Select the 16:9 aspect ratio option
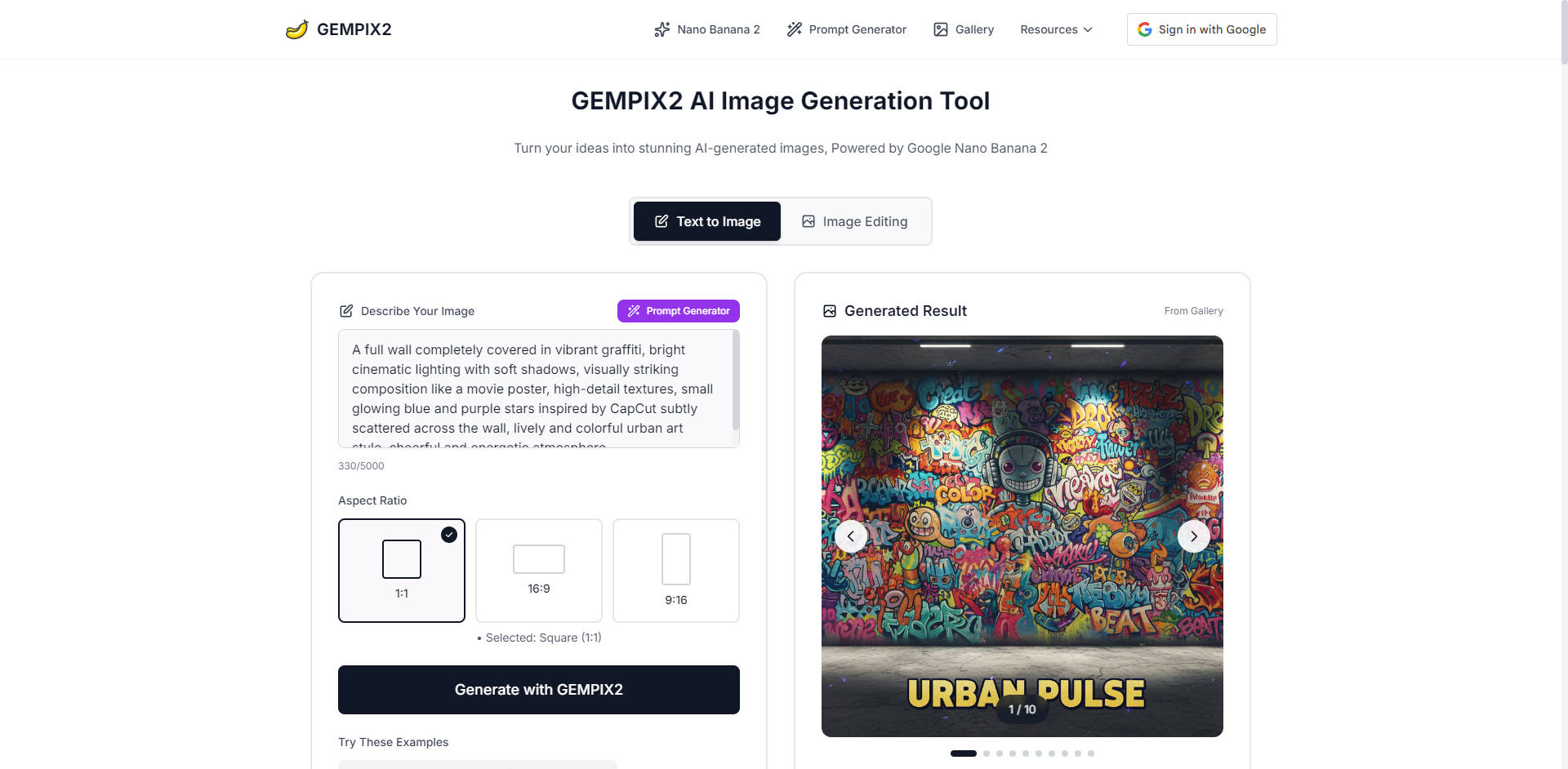 (x=538, y=570)
